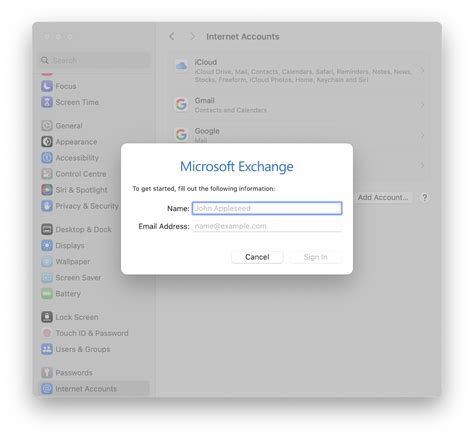The height and width of the screenshot is (439, 474).
Task: Click the Email Address input field
Action: (267, 226)
